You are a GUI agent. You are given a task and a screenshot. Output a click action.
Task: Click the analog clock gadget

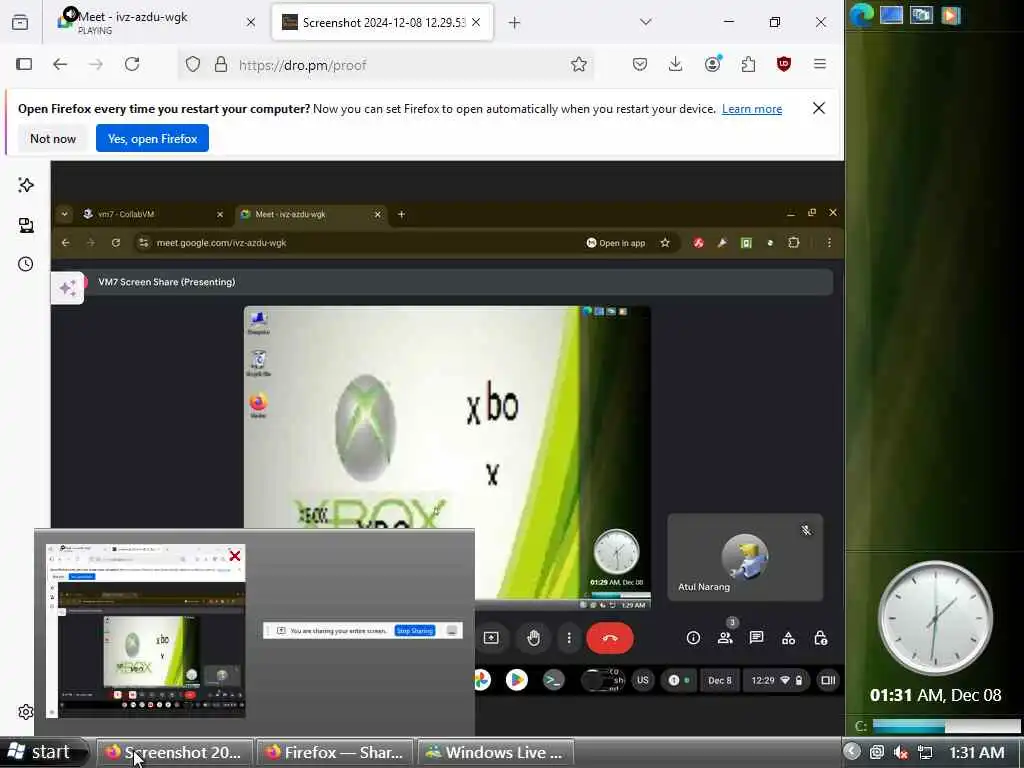(936, 619)
